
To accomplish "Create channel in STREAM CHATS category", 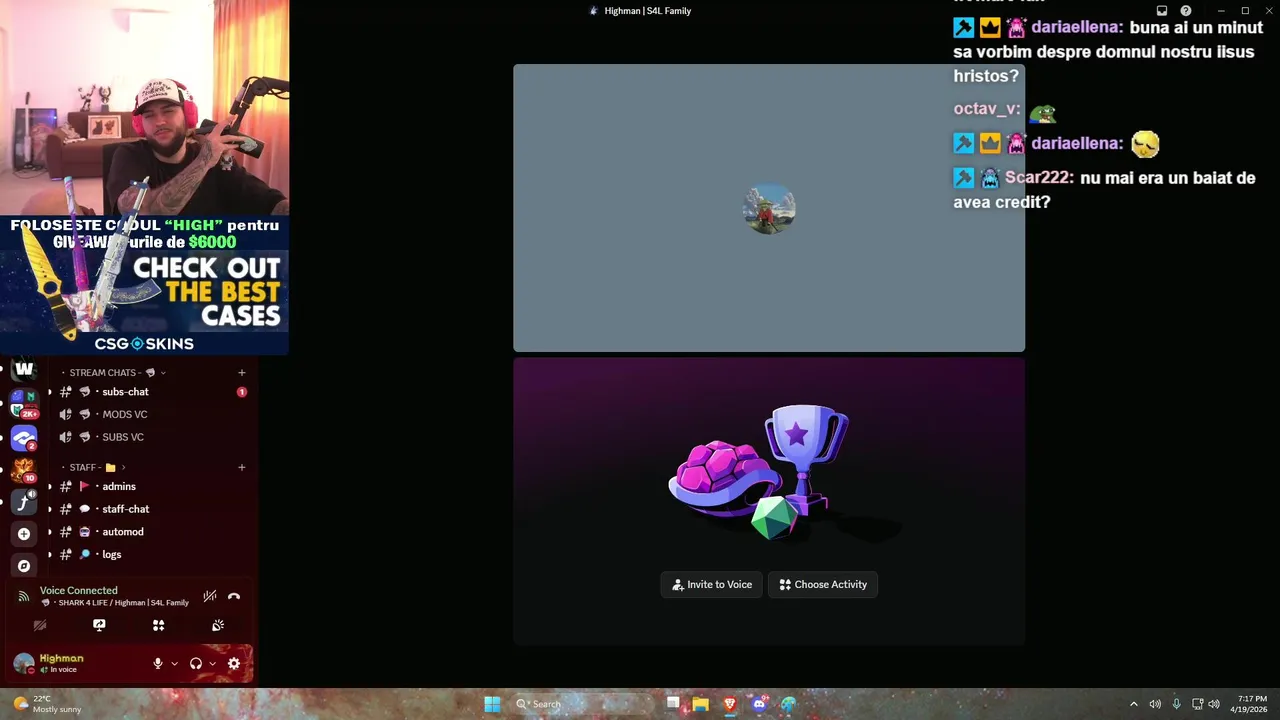I will click(241, 373).
